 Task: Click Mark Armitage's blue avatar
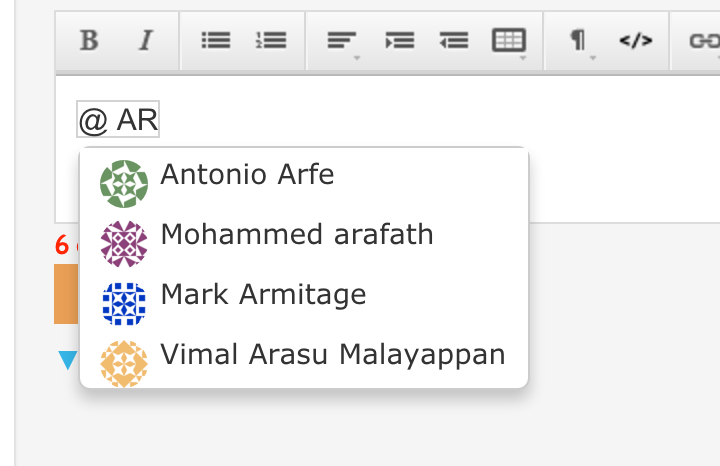[x=124, y=303]
